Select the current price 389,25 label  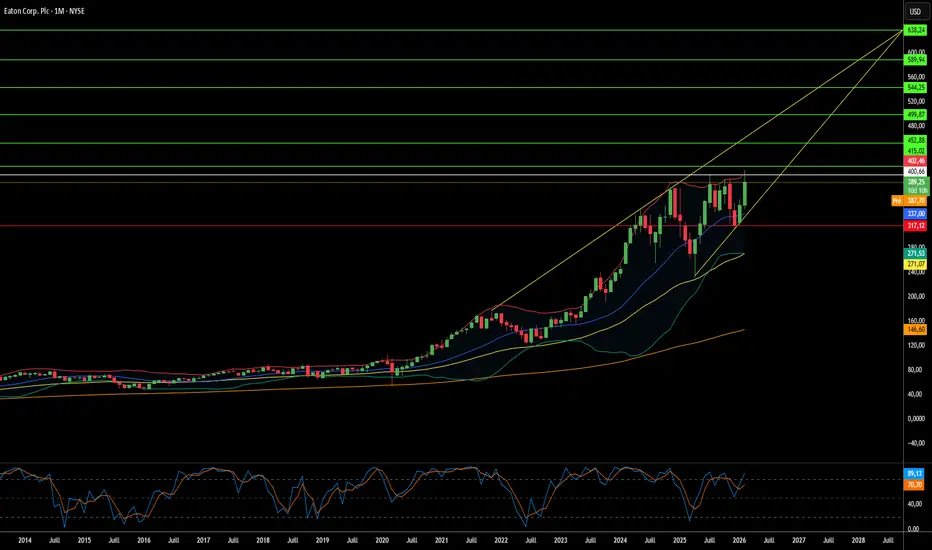(x=915, y=182)
